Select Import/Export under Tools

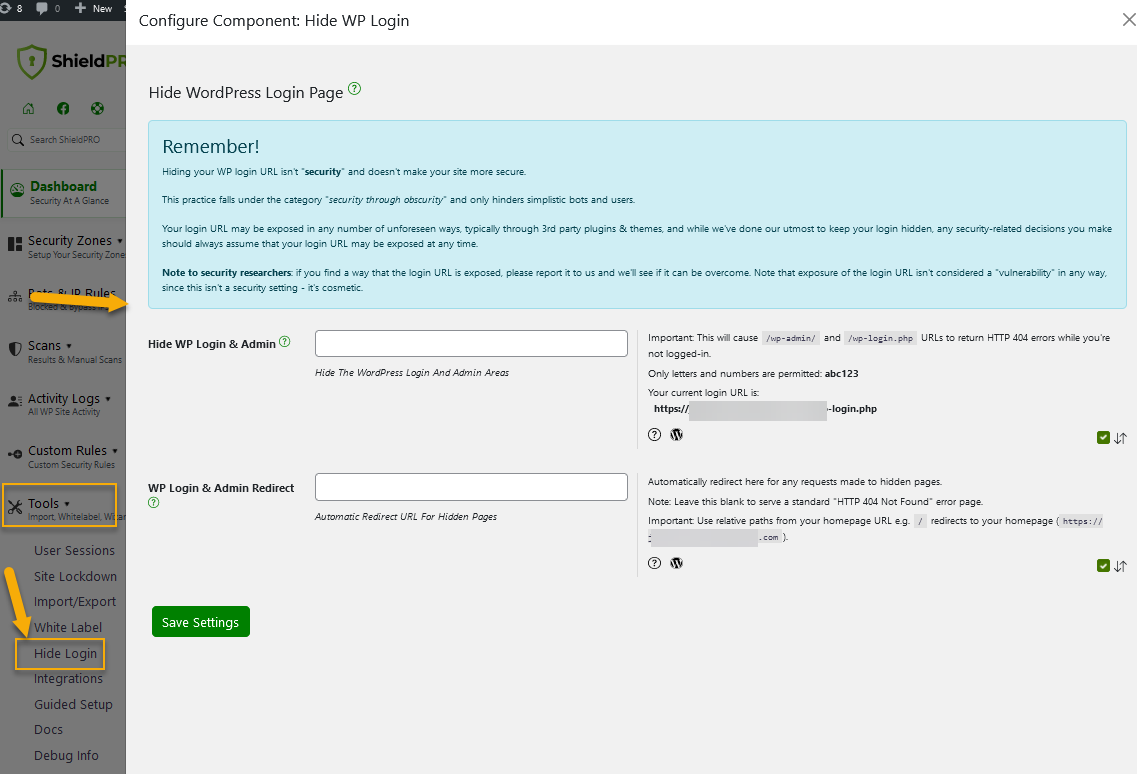pyautogui.click(x=75, y=602)
